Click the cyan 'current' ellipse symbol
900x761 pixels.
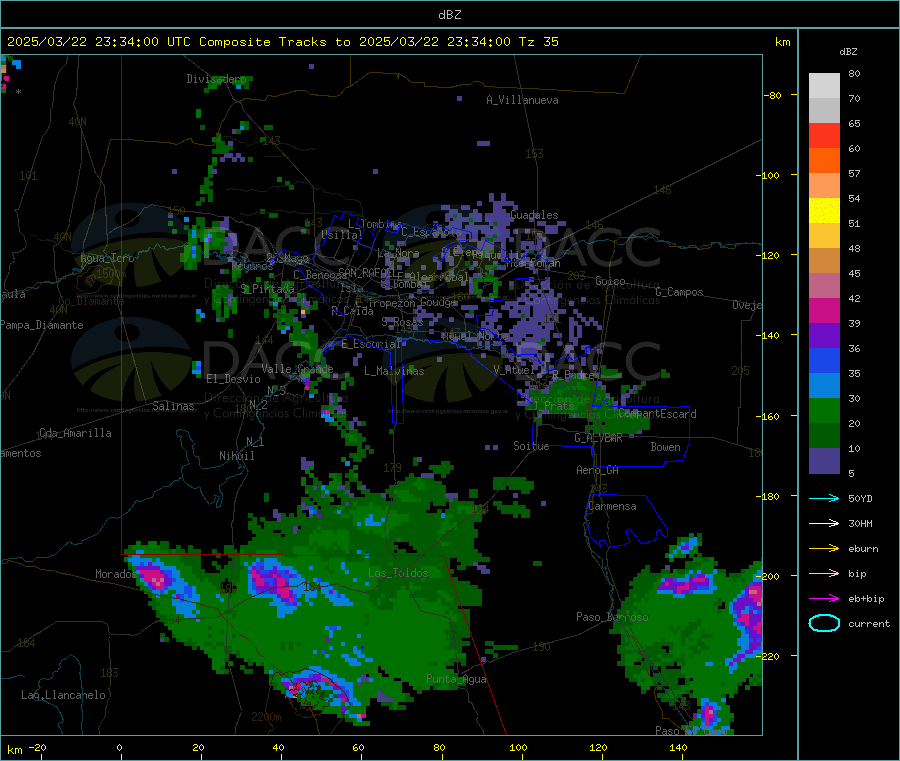click(x=824, y=623)
